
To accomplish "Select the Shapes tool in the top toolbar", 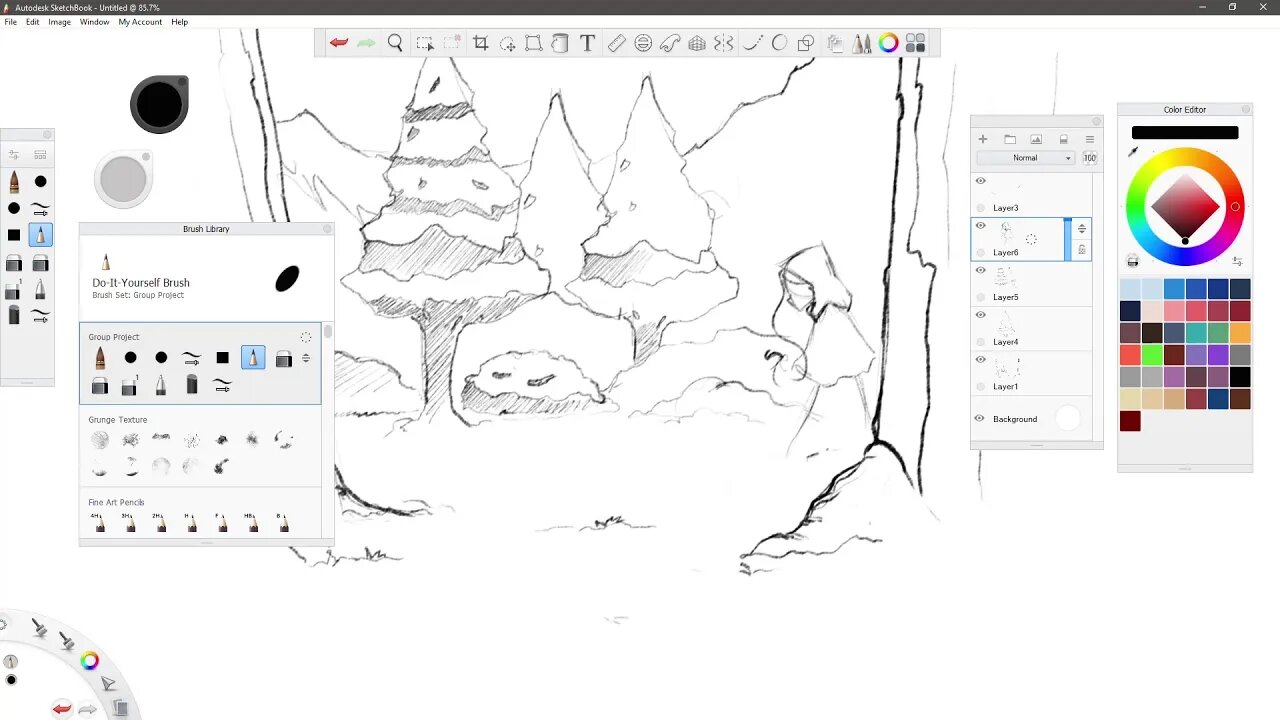I will pos(806,43).
